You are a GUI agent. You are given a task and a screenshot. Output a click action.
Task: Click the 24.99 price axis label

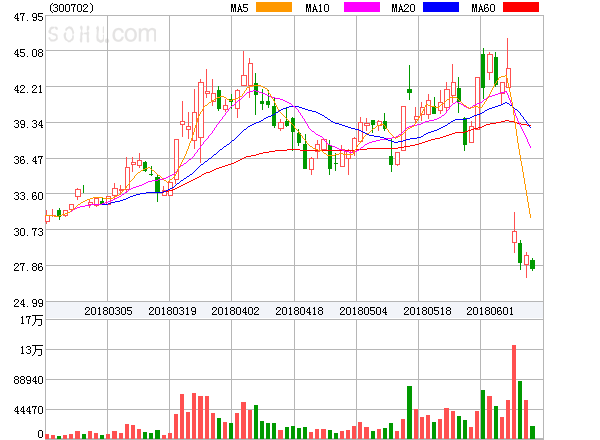coord(29,303)
